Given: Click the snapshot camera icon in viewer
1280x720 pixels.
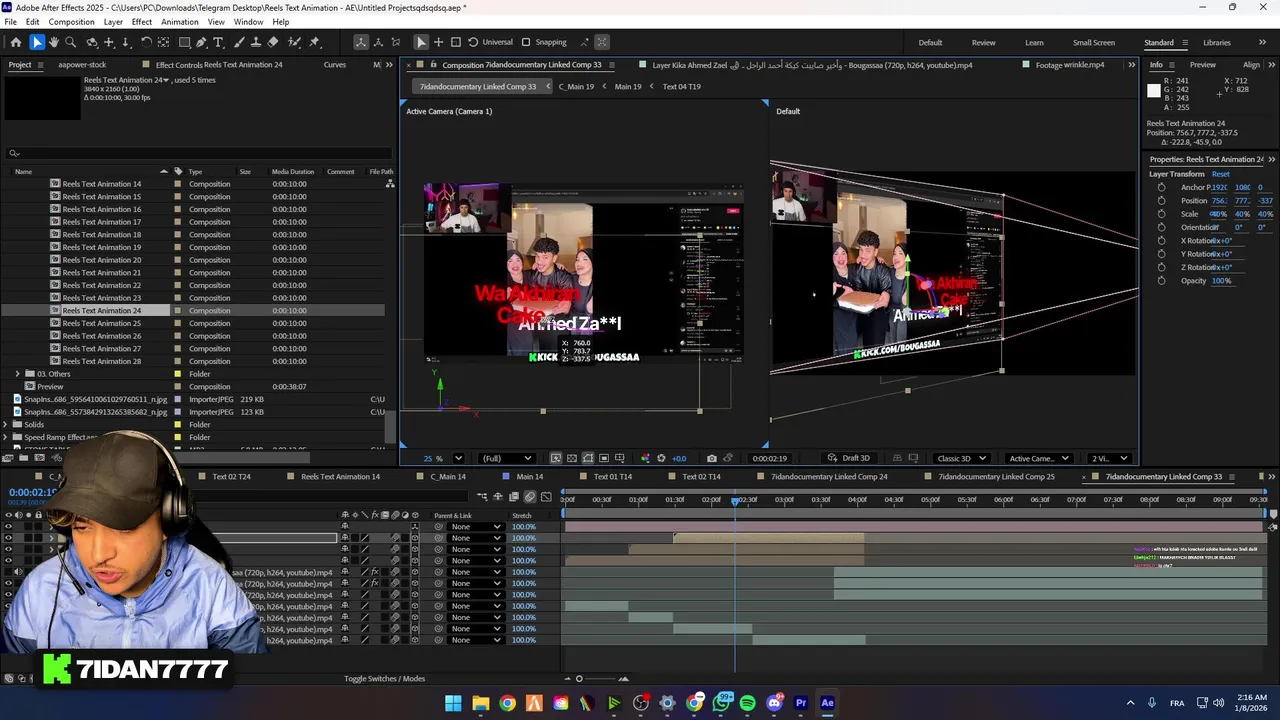Looking at the screenshot, I should point(711,458).
